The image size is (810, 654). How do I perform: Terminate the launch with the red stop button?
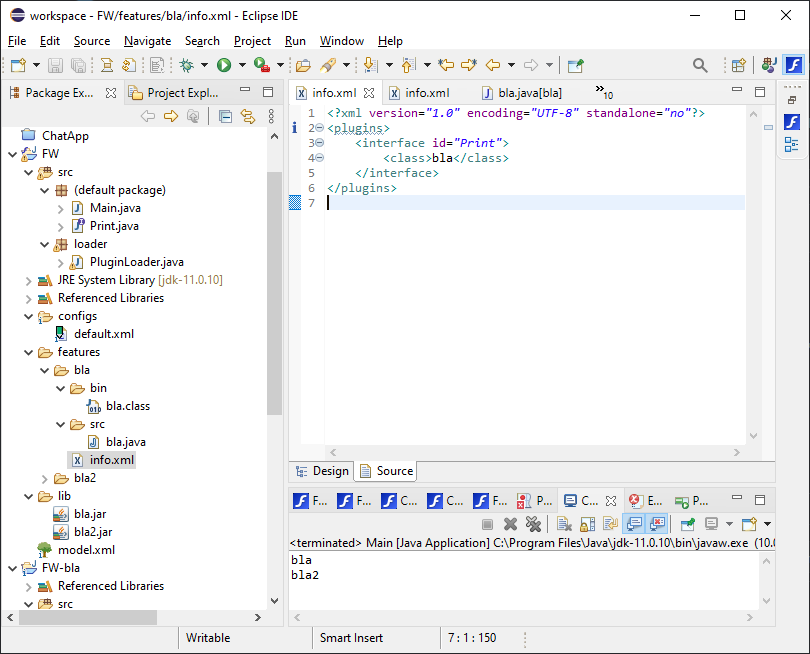tap(487, 523)
